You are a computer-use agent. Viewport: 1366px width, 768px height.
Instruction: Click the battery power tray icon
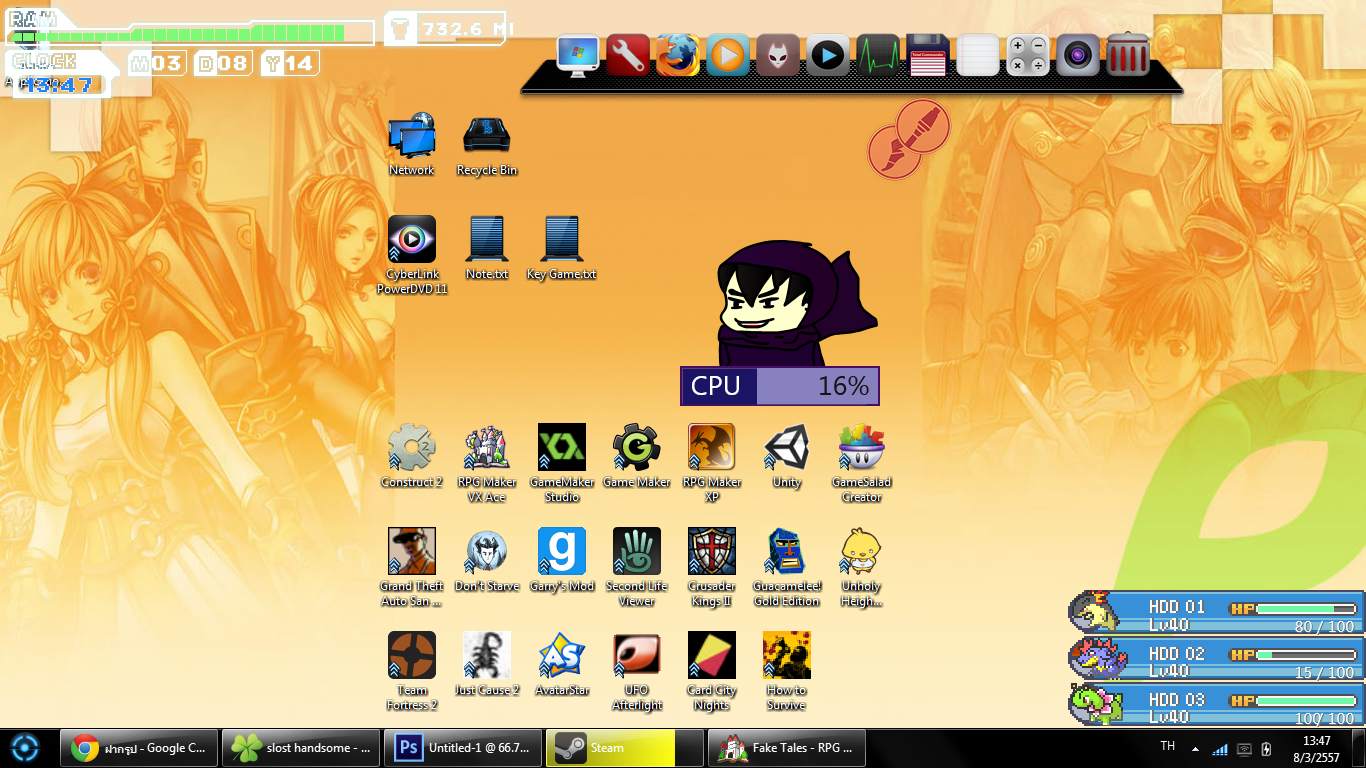(1267, 749)
